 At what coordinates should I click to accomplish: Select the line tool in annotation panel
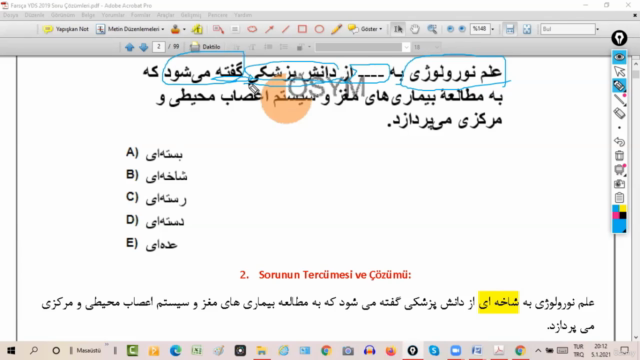tap(620, 100)
